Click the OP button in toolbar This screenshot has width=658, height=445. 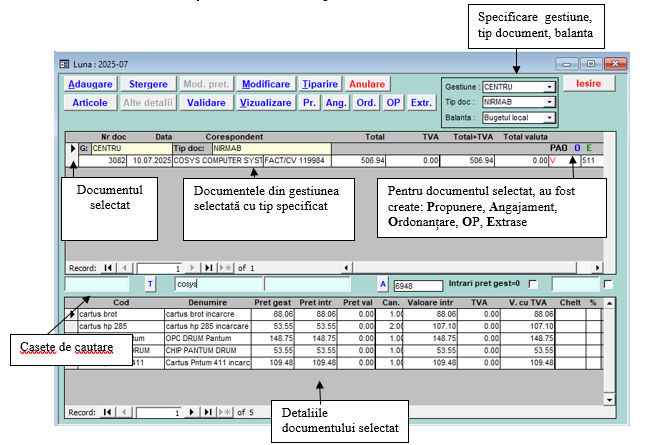click(x=393, y=102)
